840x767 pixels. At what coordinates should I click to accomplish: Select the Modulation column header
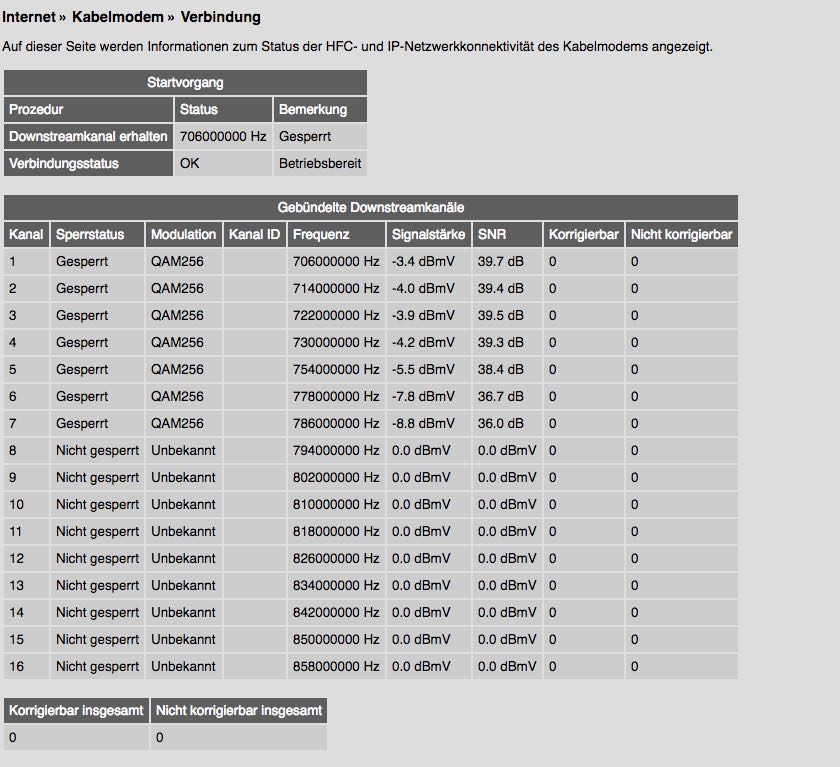pyautogui.click(x=183, y=234)
